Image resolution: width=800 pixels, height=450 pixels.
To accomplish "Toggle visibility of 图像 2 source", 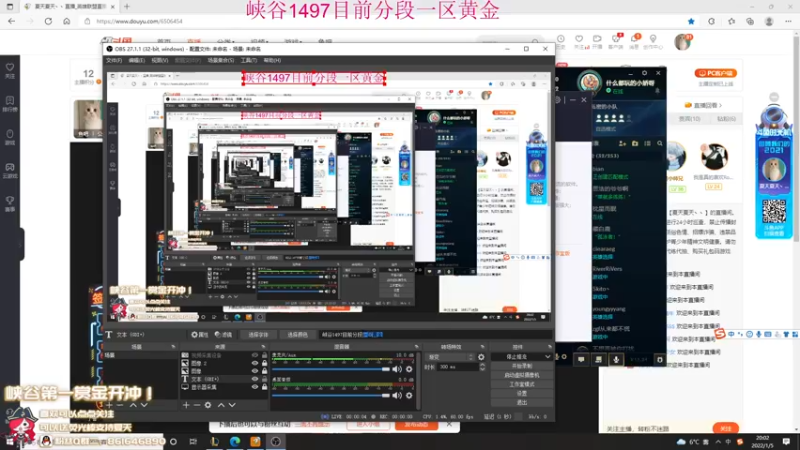I will 255,363.
